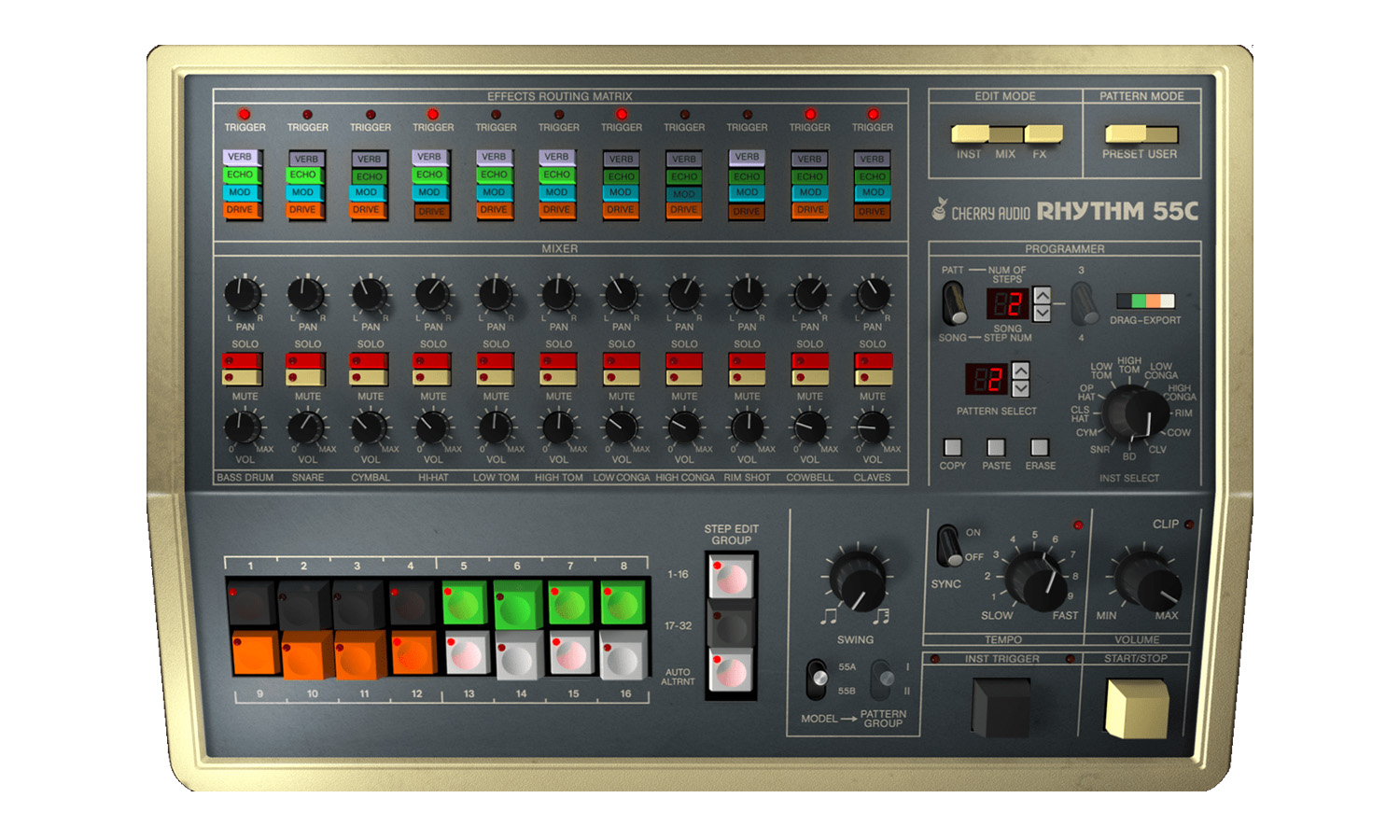The height and width of the screenshot is (840, 1400).
Task: Activate step button 8 (green)
Action: (623, 603)
